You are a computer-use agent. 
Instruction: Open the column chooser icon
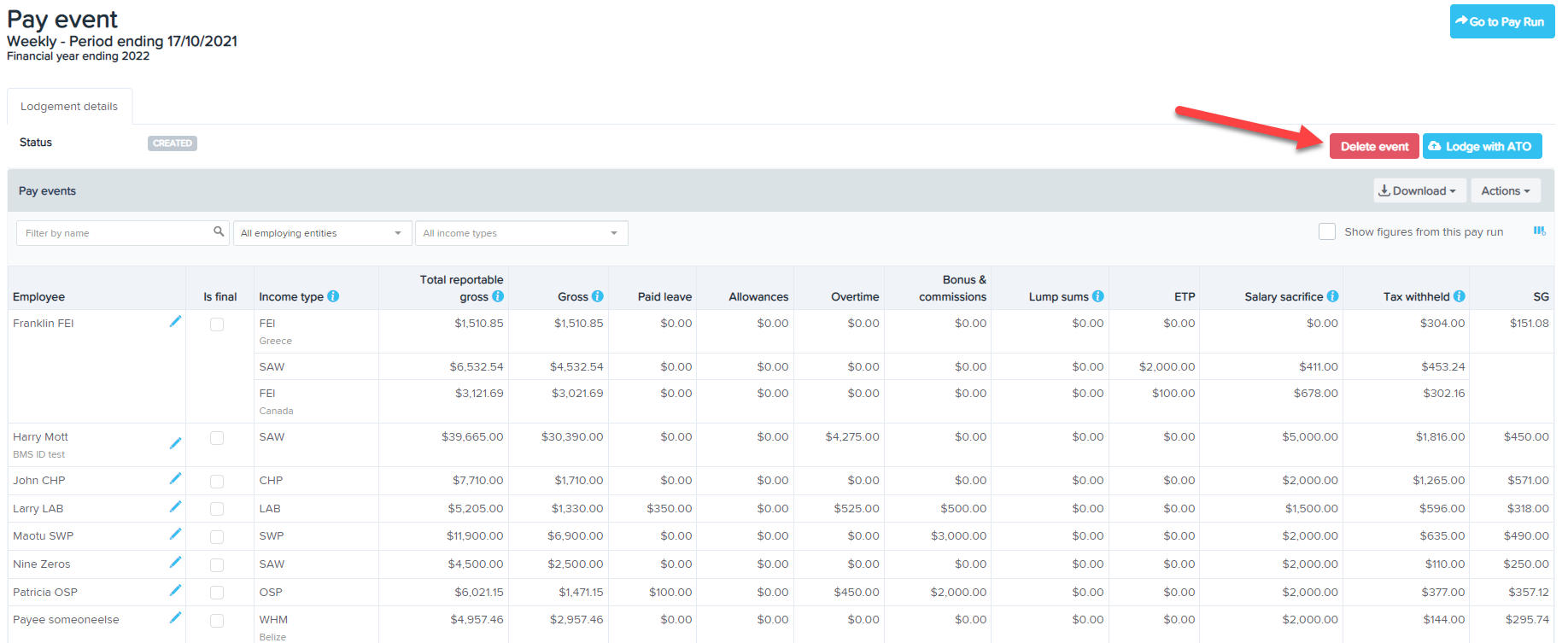click(x=1539, y=231)
